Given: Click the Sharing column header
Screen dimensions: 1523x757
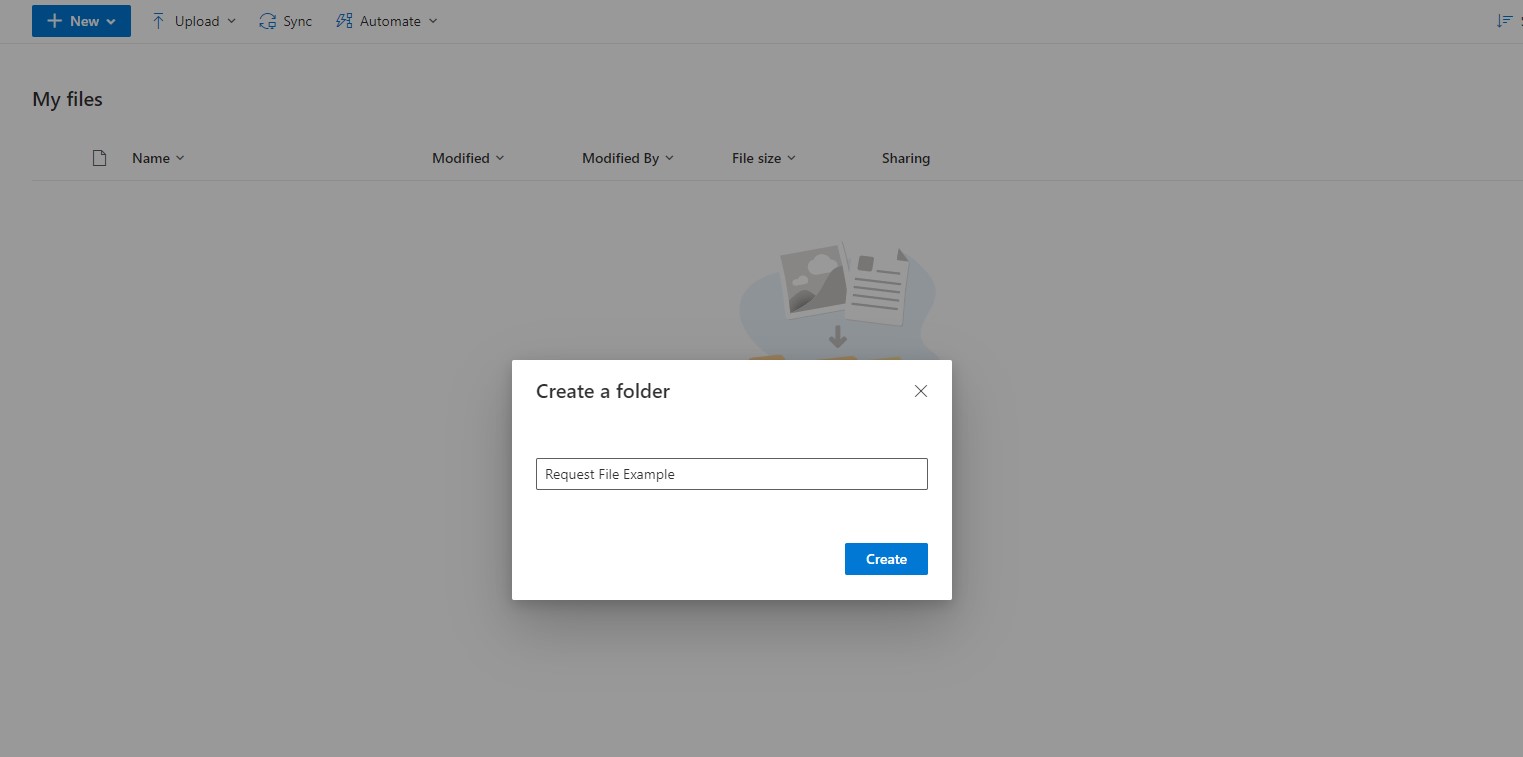Looking at the screenshot, I should (x=905, y=158).
